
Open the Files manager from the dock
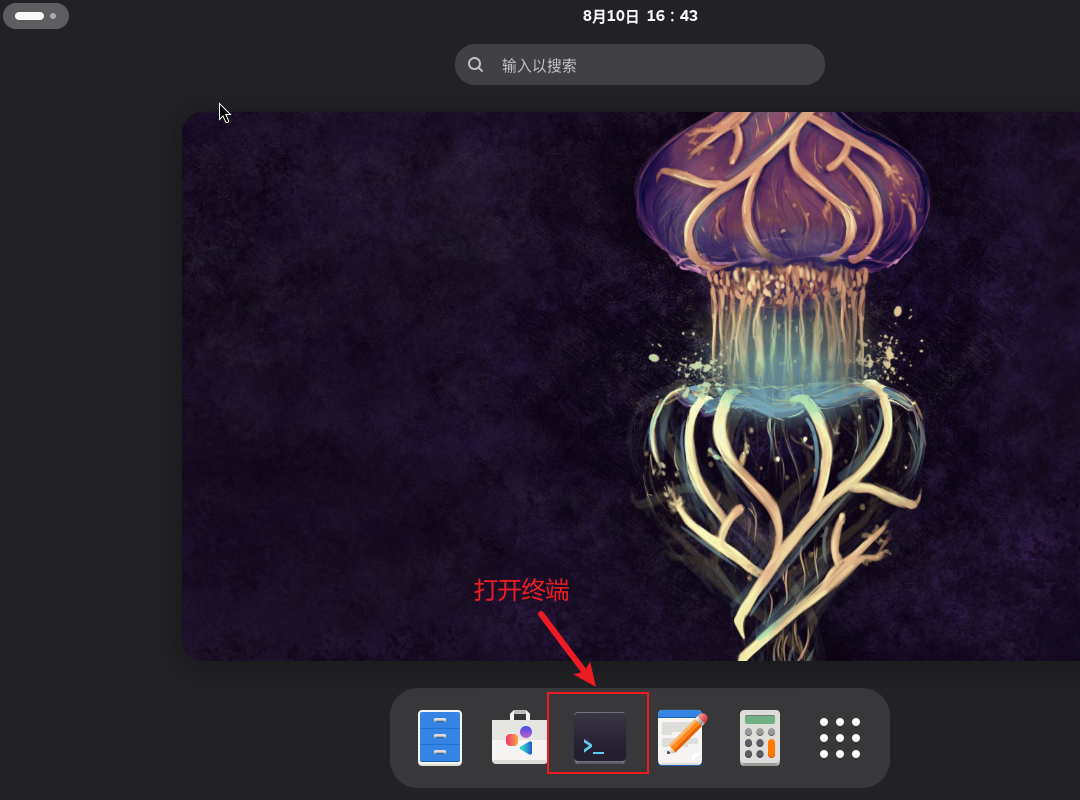click(x=439, y=737)
